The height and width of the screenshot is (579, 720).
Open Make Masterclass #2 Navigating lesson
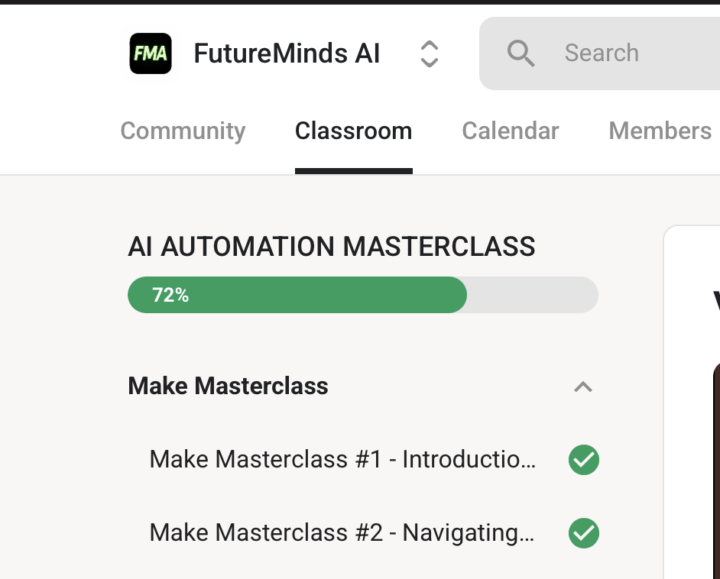click(x=342, y=533)
